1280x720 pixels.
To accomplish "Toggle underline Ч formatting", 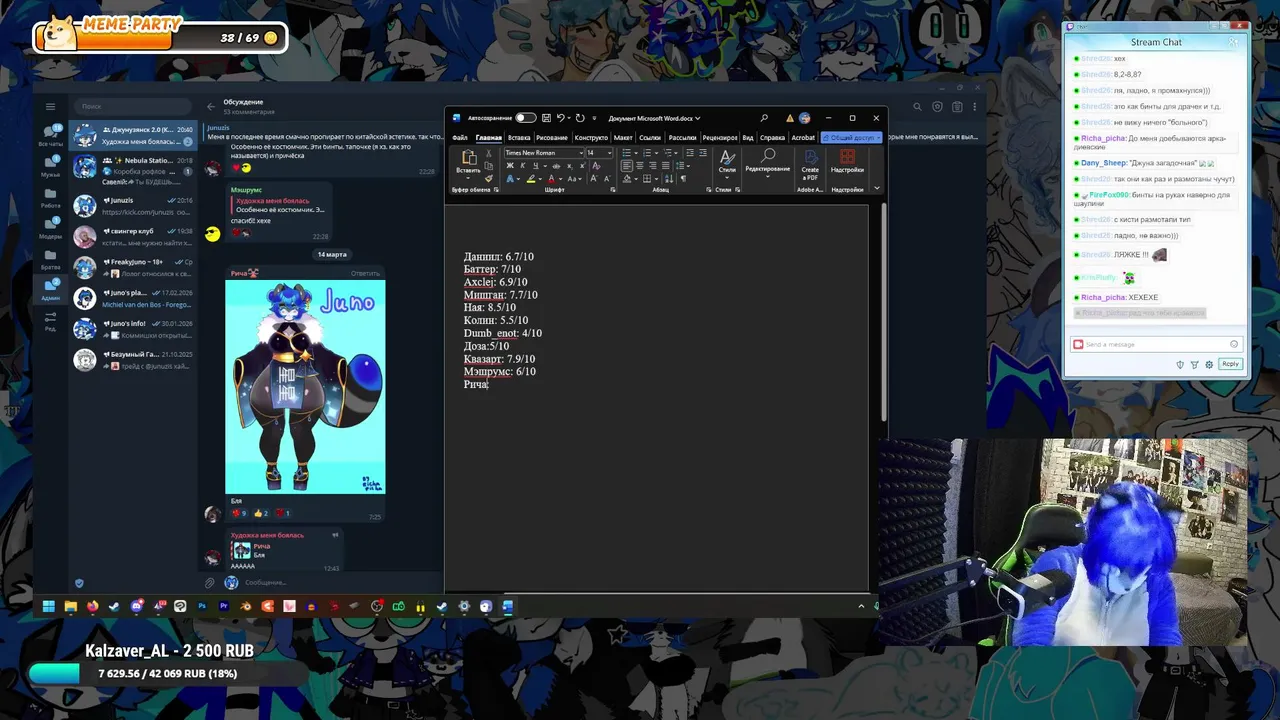I will point(536,166).
